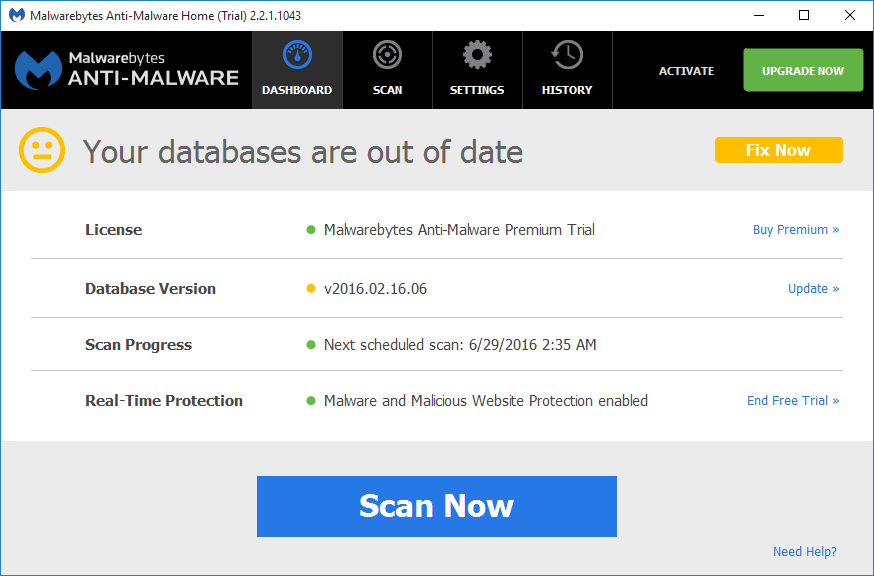The height and width of the screenshot is (576, 874).
Task: Click the ACTIVATE button
Action: 686,71
